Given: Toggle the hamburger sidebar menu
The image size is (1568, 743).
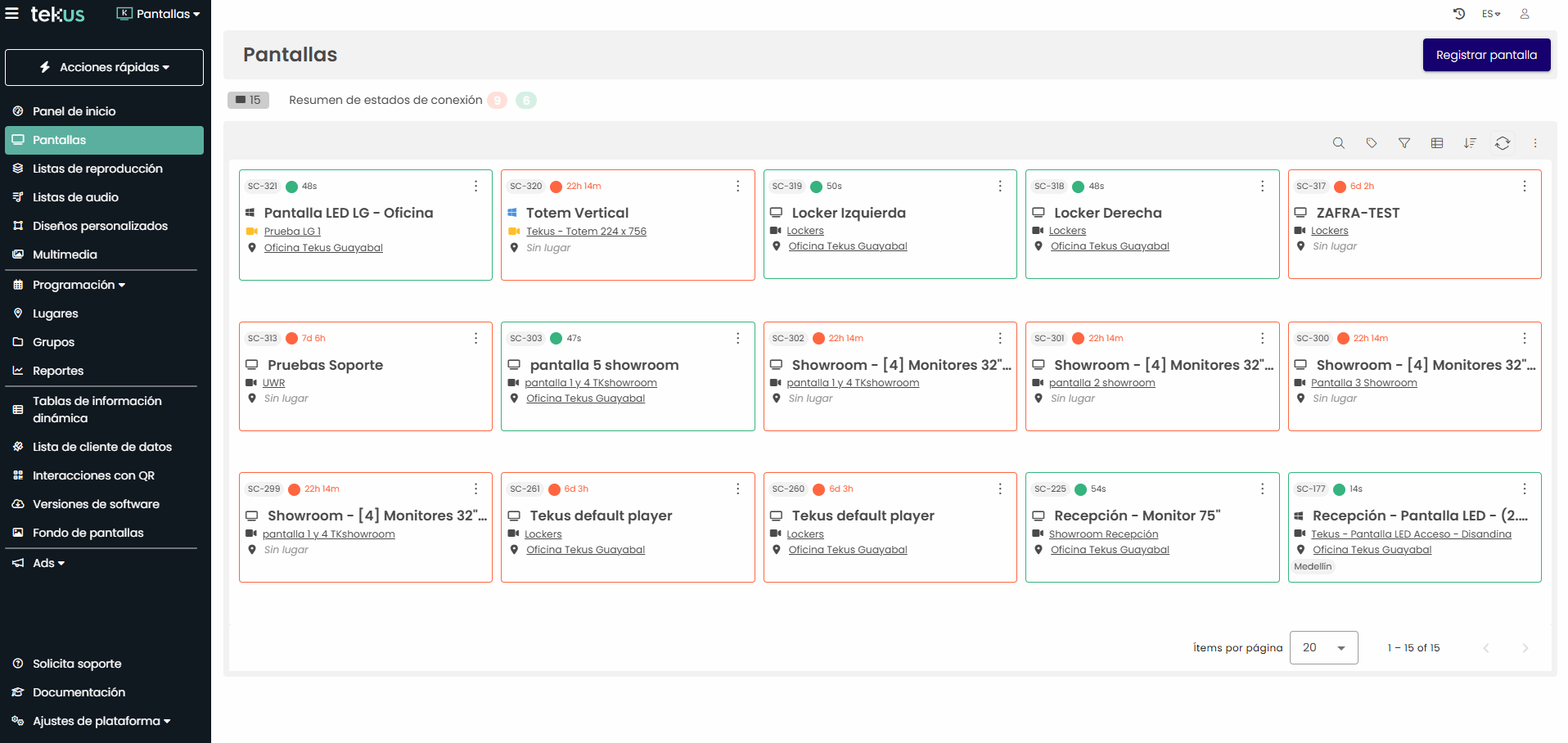Looking at the screenshot, I should (x=12, y=13).
